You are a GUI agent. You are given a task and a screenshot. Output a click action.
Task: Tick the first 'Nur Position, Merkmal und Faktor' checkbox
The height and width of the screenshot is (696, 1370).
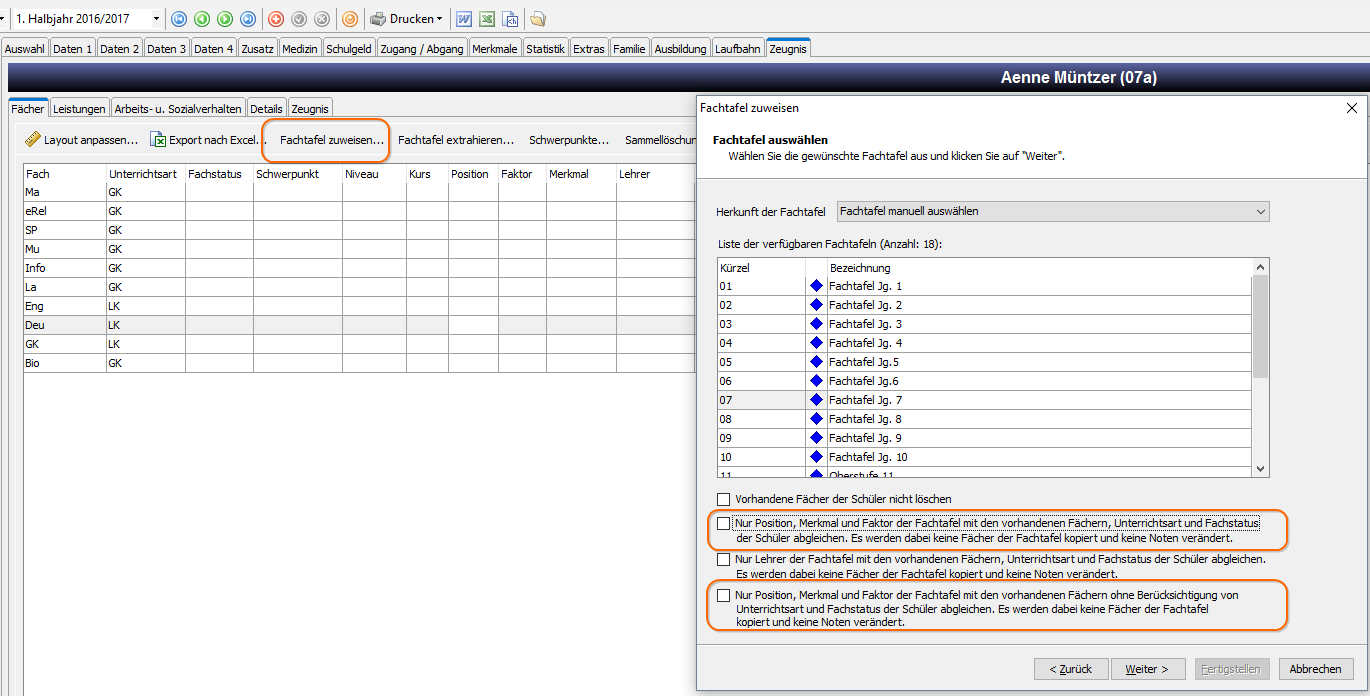point(724,523)
